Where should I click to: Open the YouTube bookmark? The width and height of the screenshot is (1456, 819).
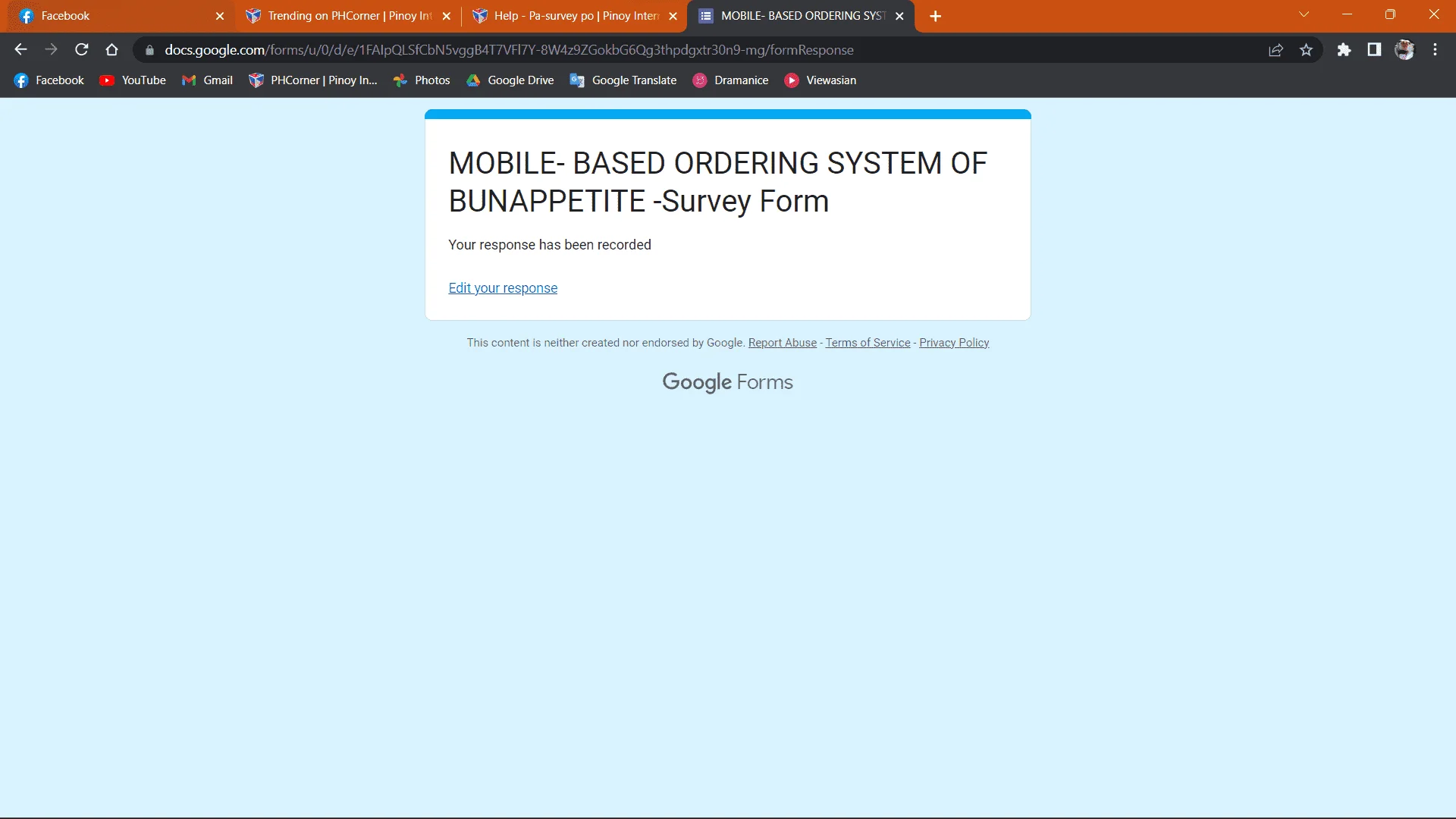pyautogui.click(x=133, y=80)
